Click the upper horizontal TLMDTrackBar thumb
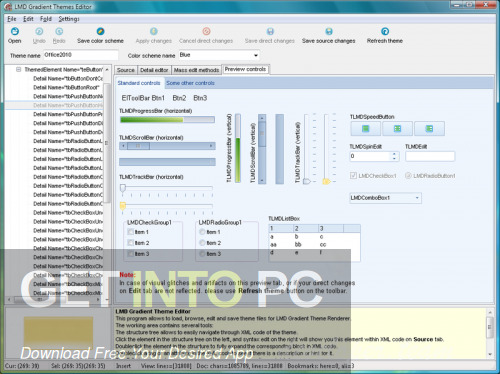500x374 pixels. (x=123, y=188)
